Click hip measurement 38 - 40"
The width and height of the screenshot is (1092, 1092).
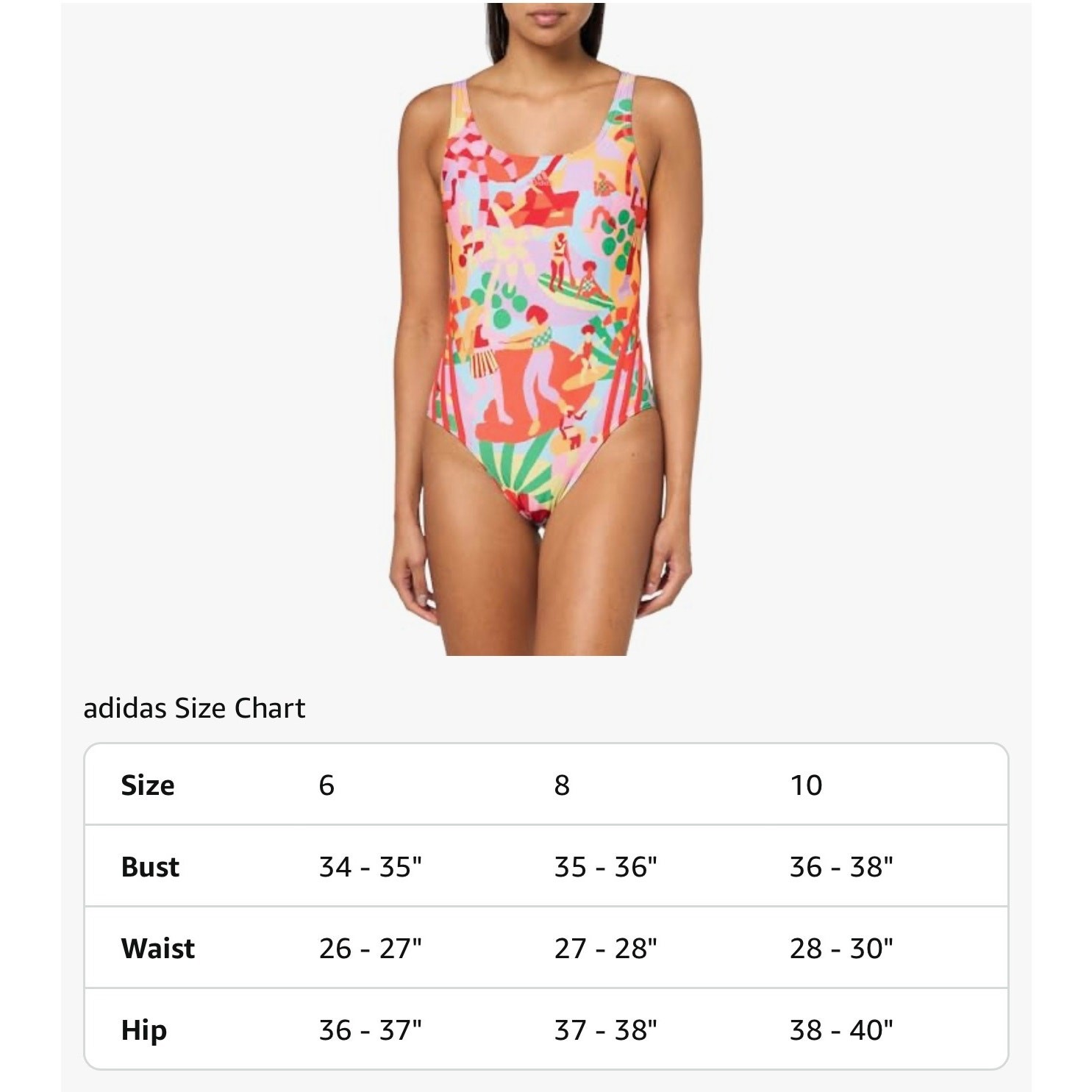click(841, 1030)
